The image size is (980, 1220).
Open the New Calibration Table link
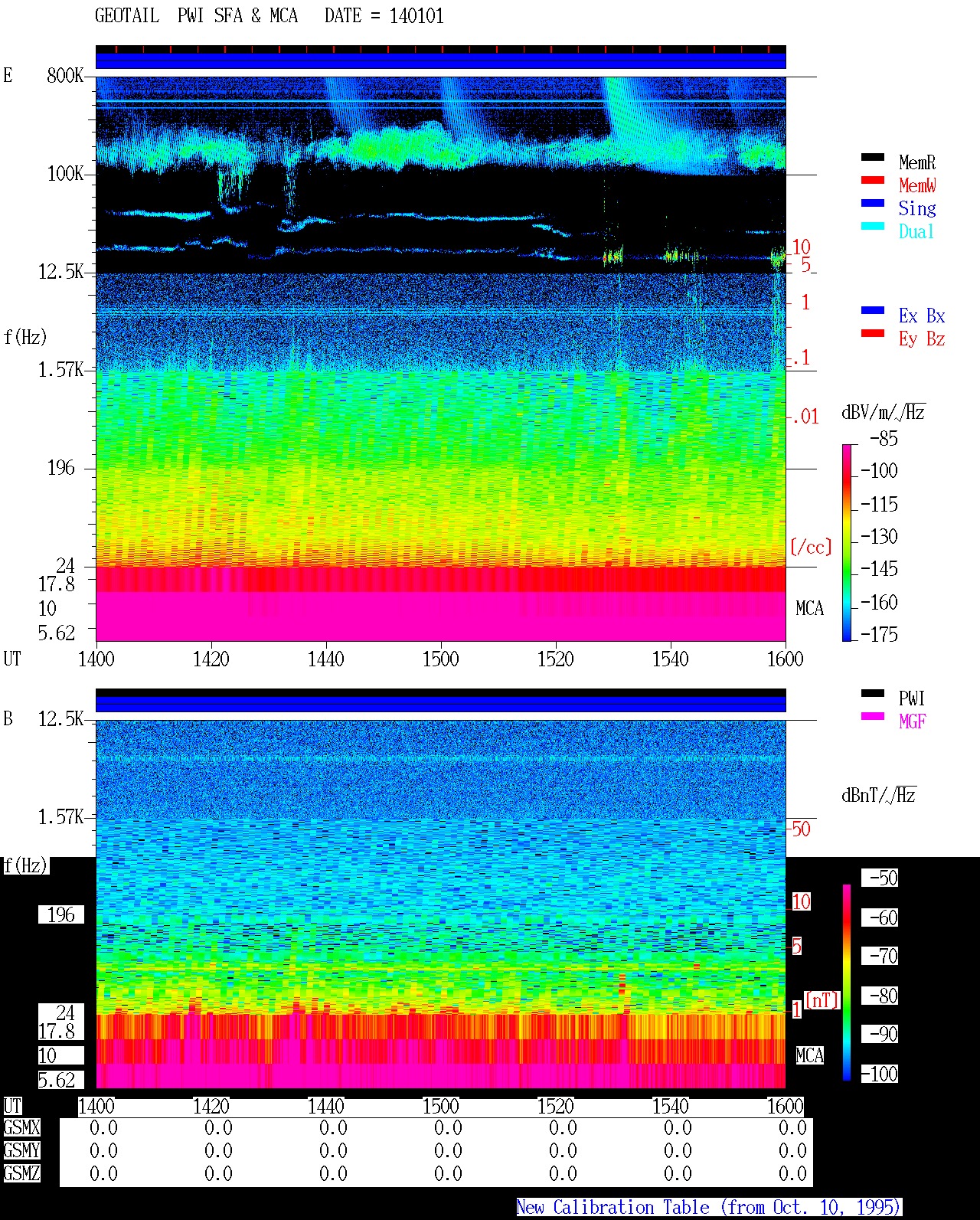tap(709, 1208)
